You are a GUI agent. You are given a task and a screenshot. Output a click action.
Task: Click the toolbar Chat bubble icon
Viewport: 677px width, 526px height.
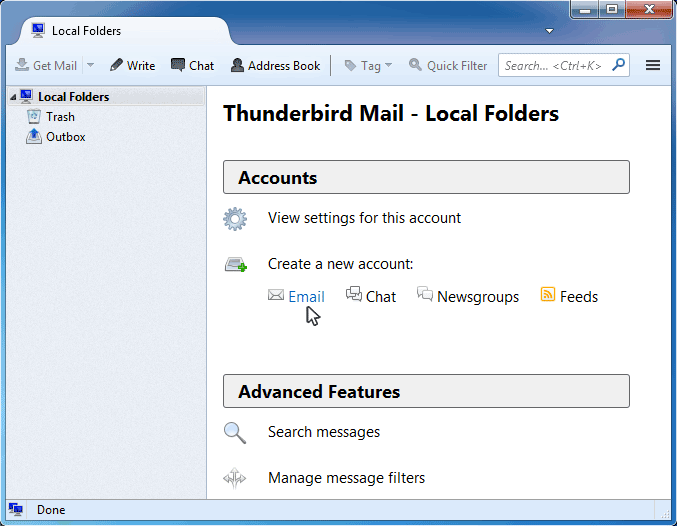point(177,65)
